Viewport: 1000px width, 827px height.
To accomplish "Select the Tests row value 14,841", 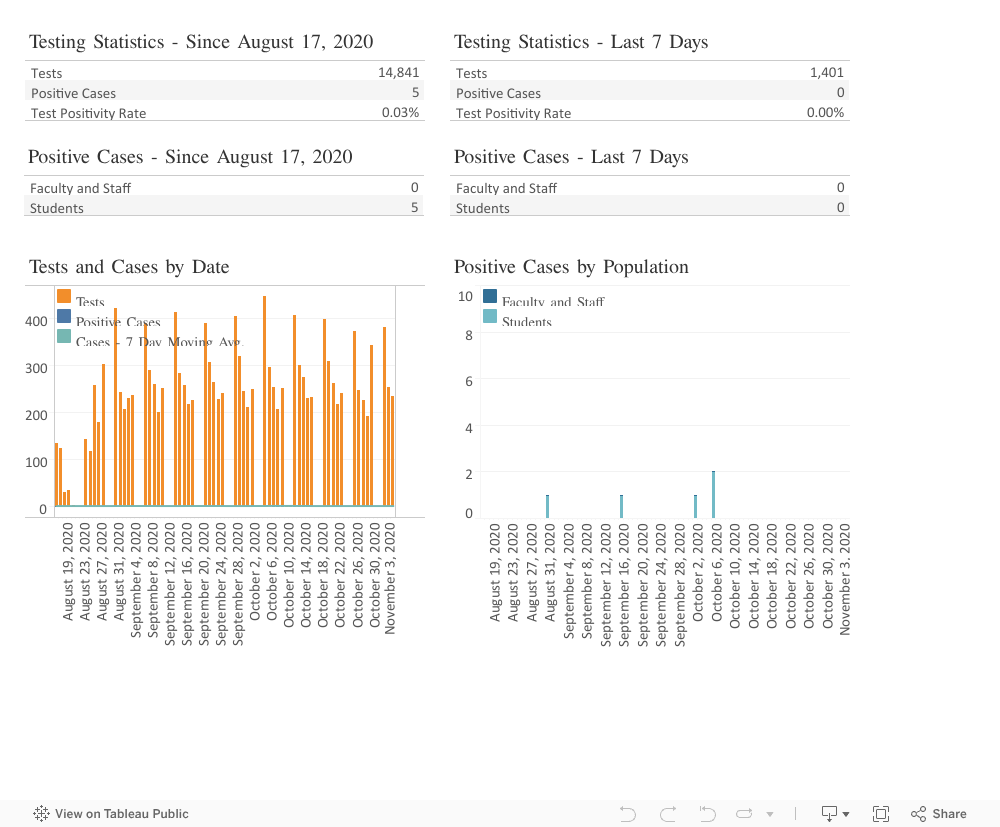I will (398, 73).
